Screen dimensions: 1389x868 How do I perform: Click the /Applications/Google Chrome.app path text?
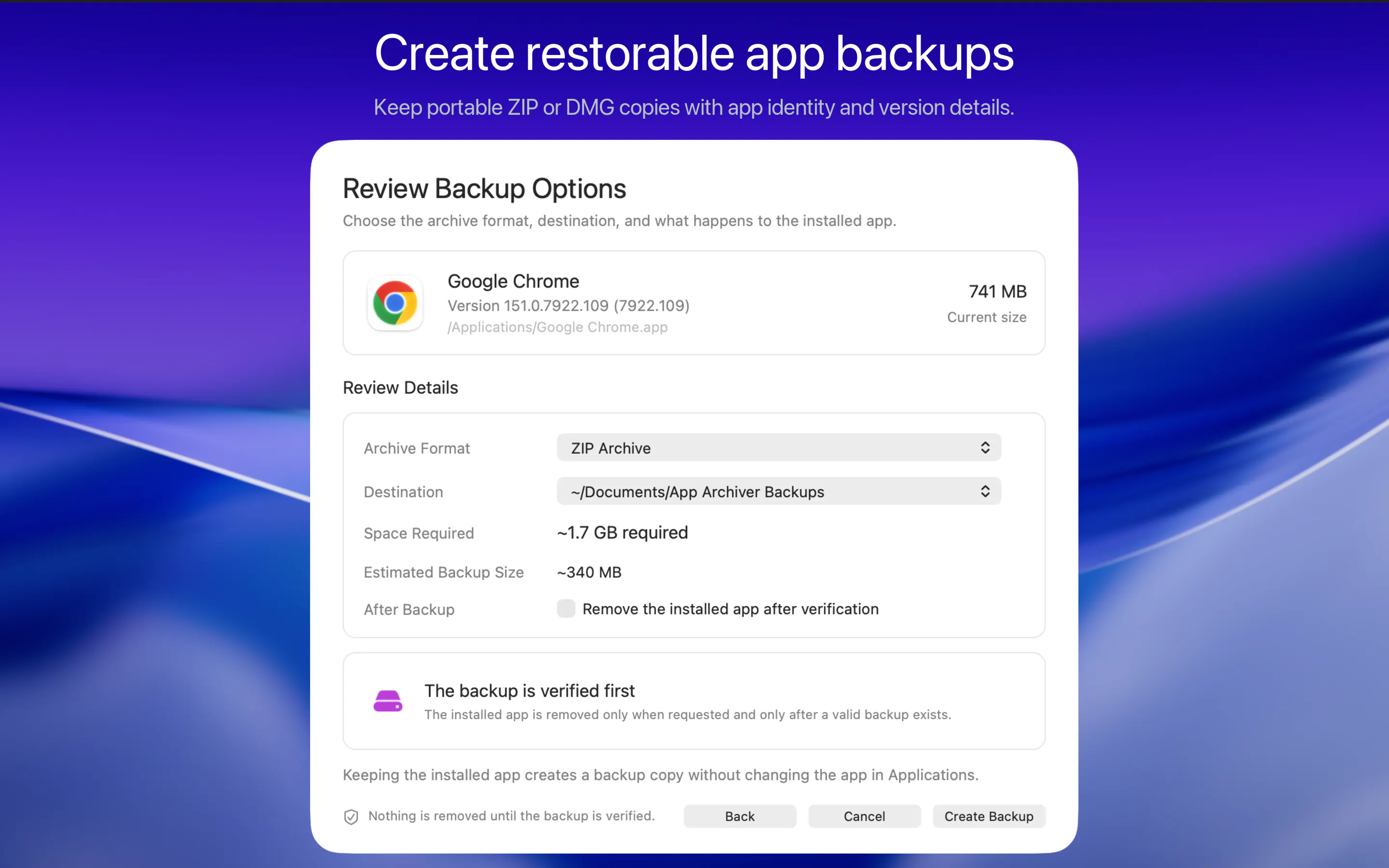[x=558, y=327]
